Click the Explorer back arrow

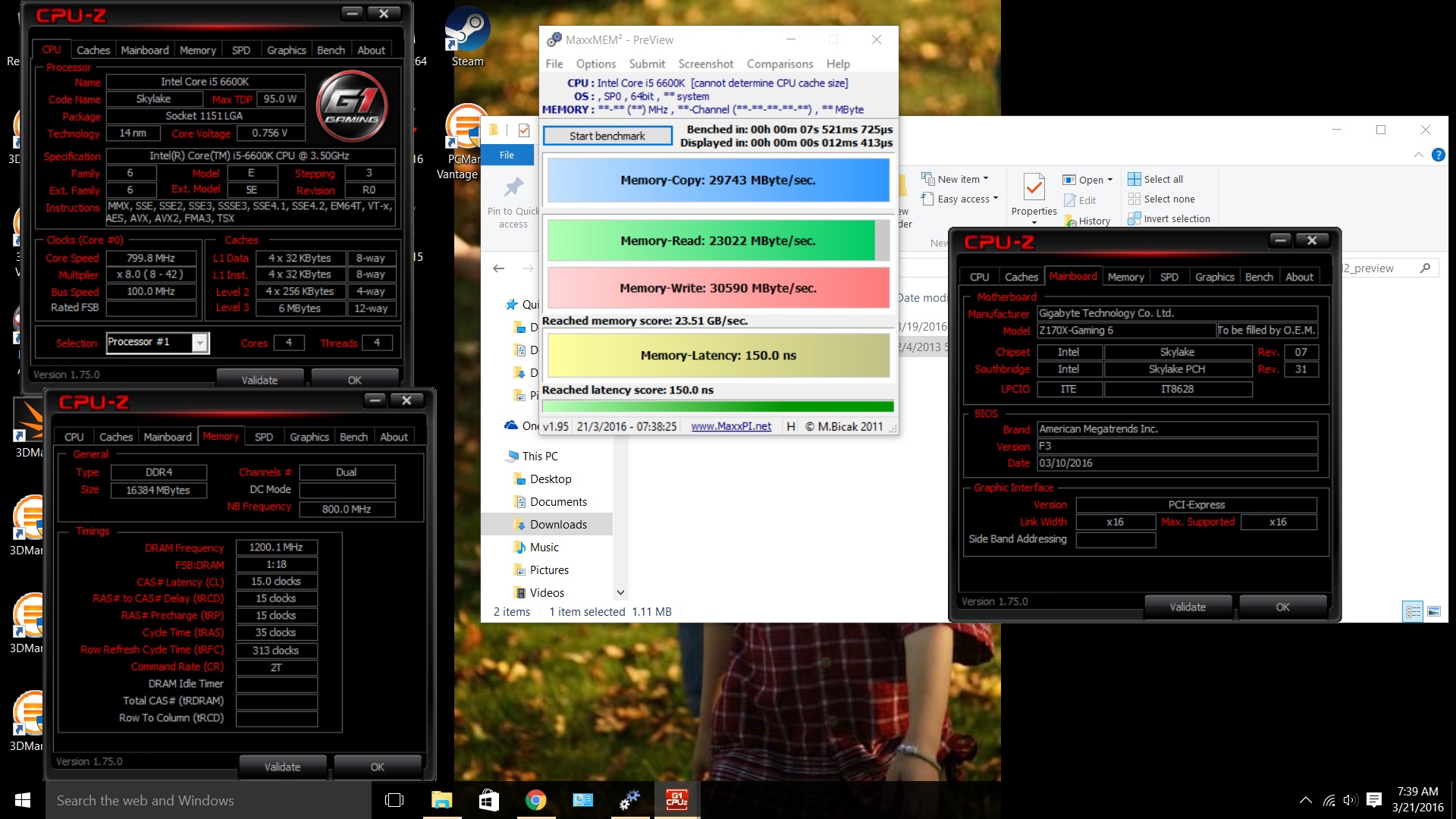coord(498,268)
